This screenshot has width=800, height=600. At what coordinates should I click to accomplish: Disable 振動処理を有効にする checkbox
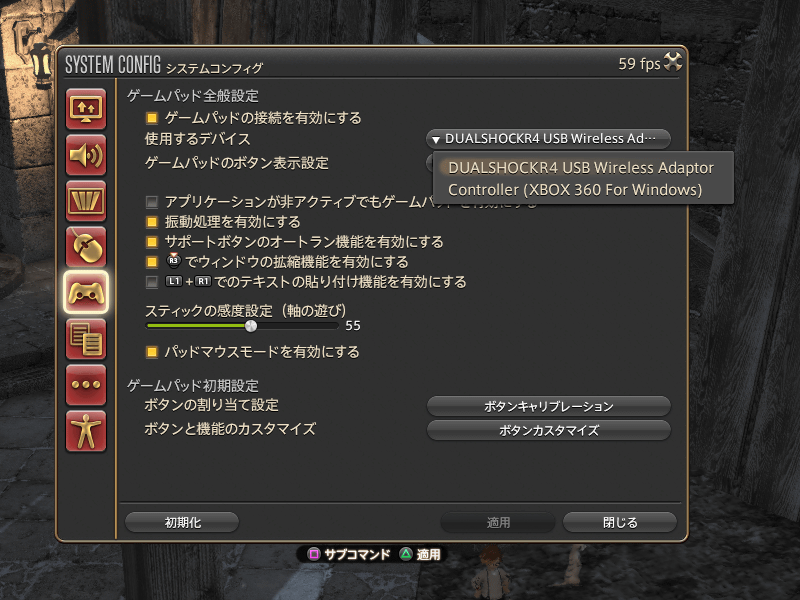pyautogui.click(x=152, y=222)
